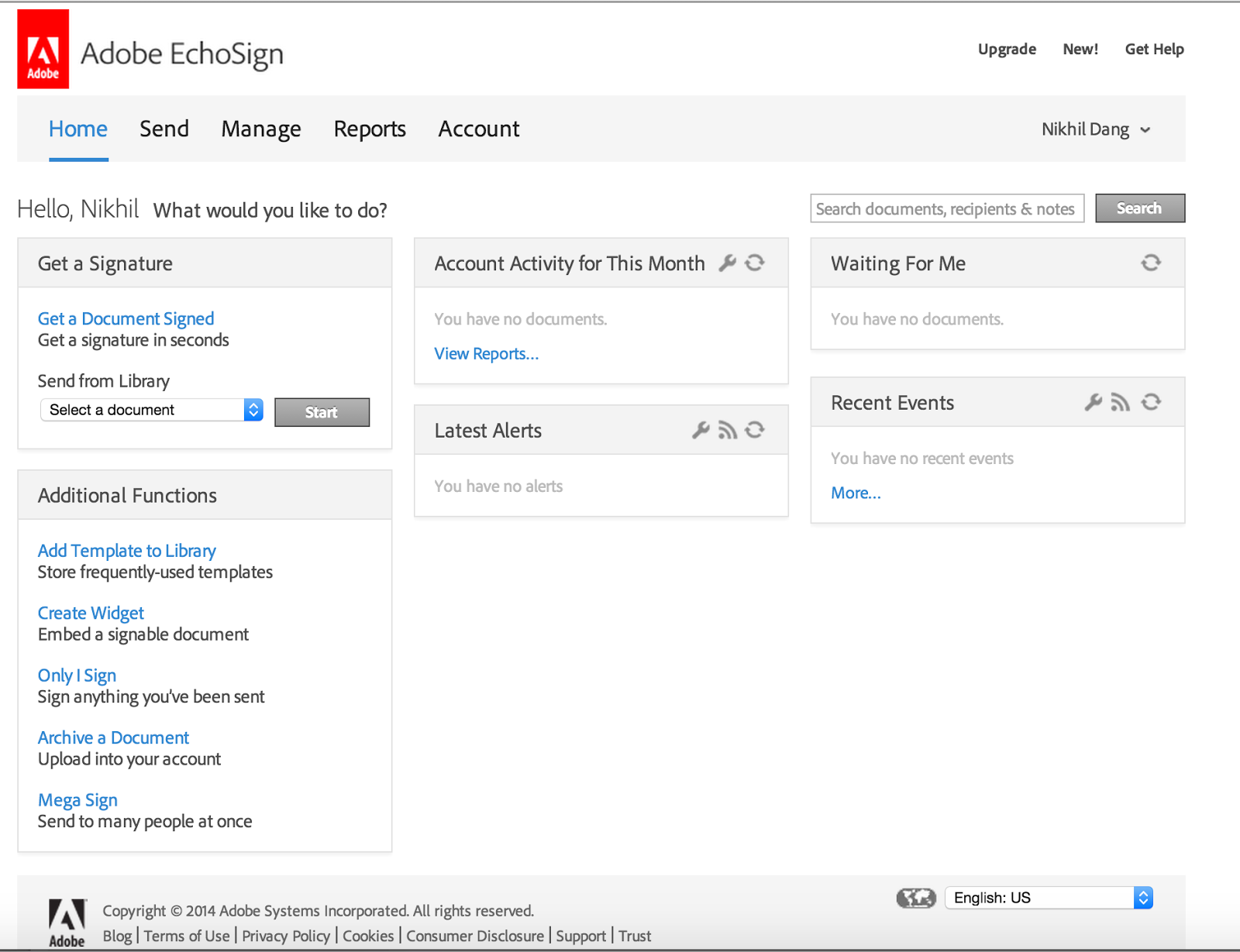The width and height of the screenshot is (1240, 952).
Task: Click the globe icon in the footer
Action: click(916, 898)
